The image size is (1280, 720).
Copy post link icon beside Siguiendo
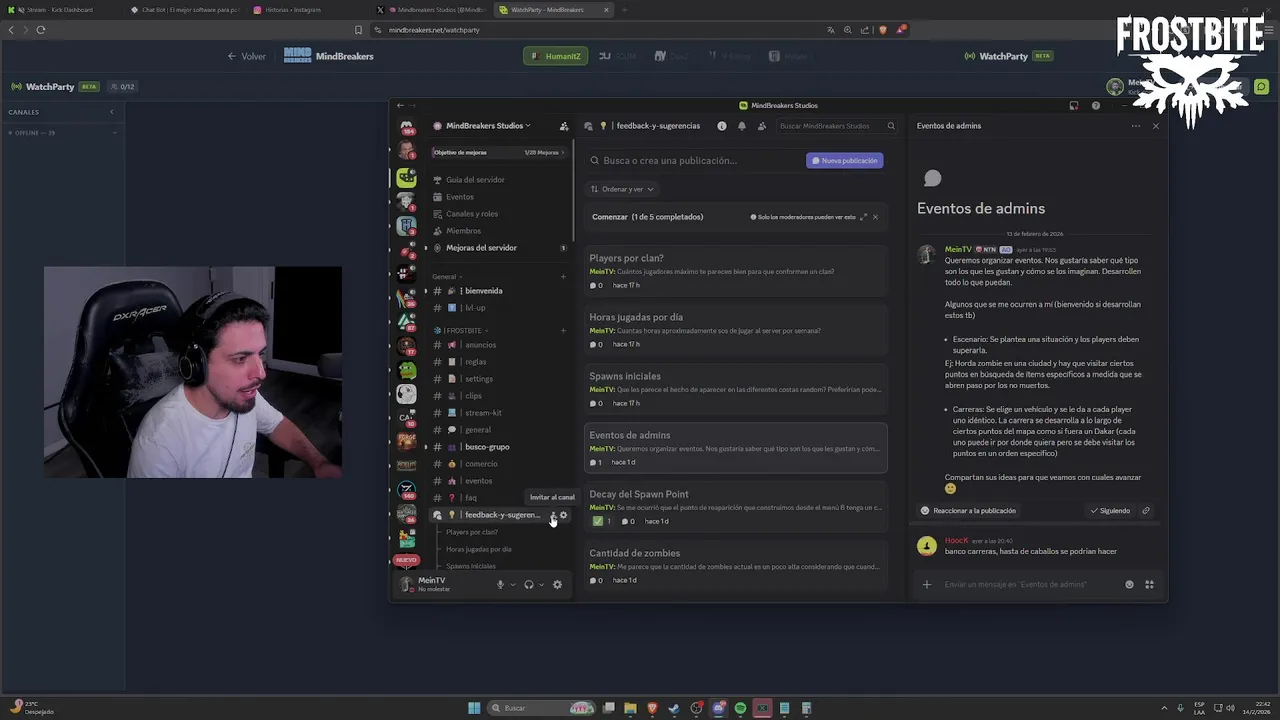point(1146,511)
